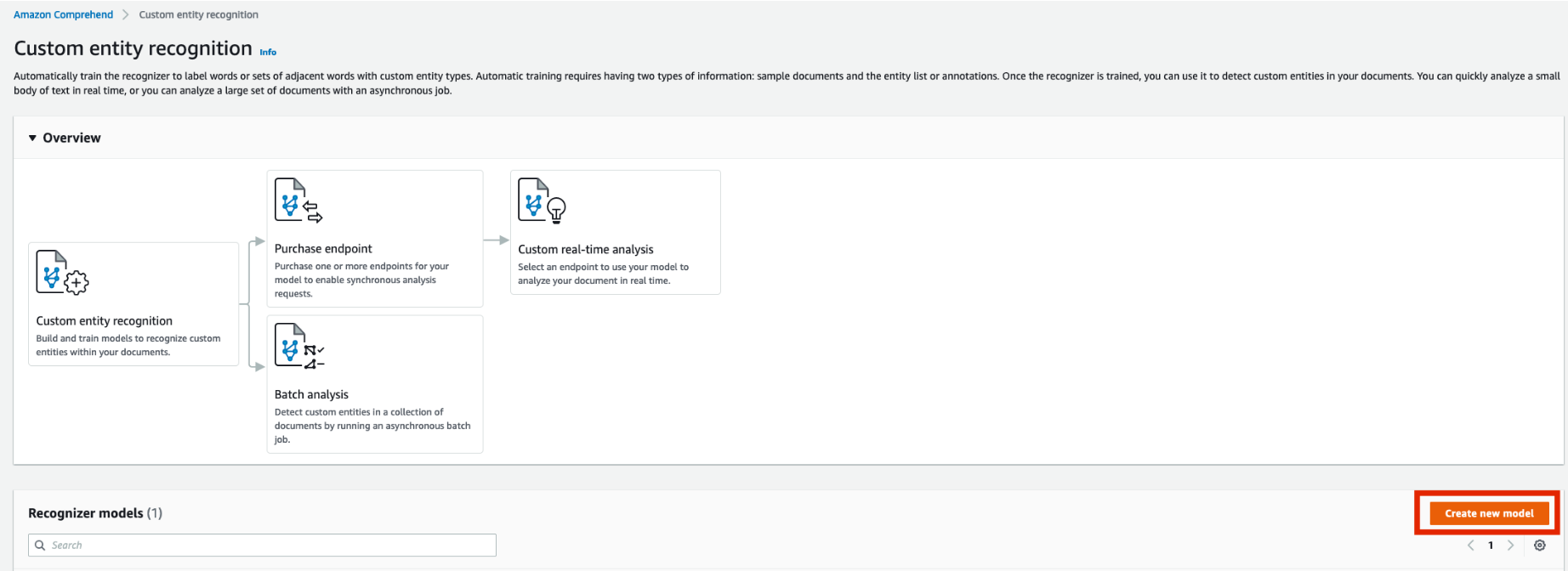Viewport: 1568px width, 571px height.
Task: Click page number 1 in pagination
Action: click(1491, 546)
